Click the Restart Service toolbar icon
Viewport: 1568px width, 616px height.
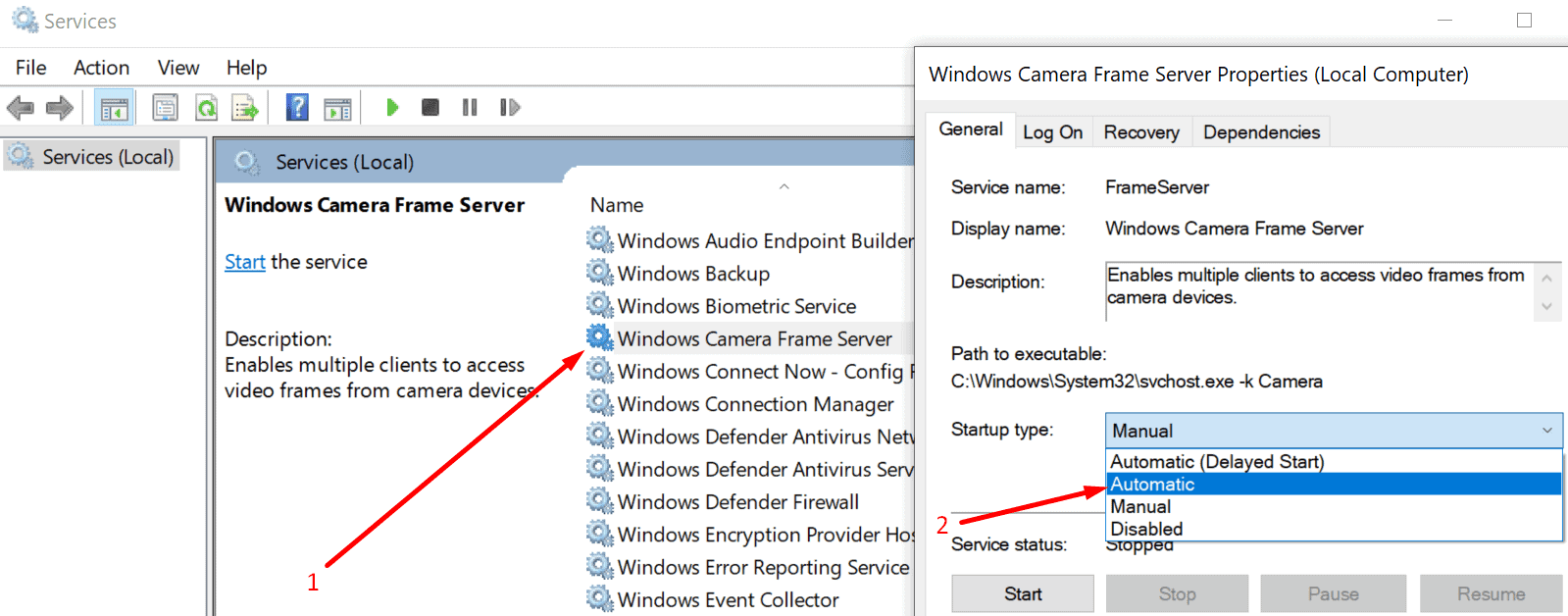(510, 107)
